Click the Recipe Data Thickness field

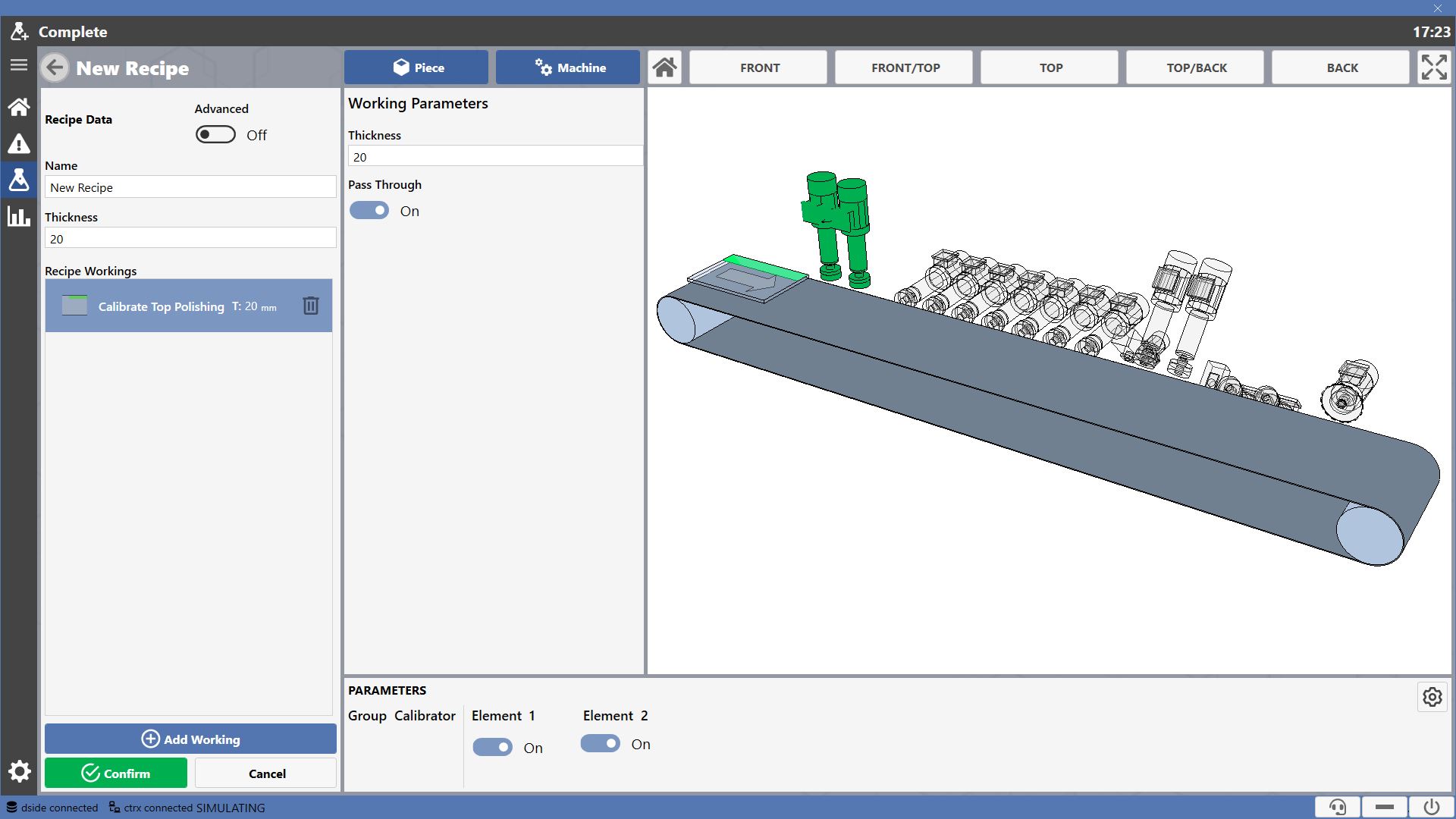(190, 238)
